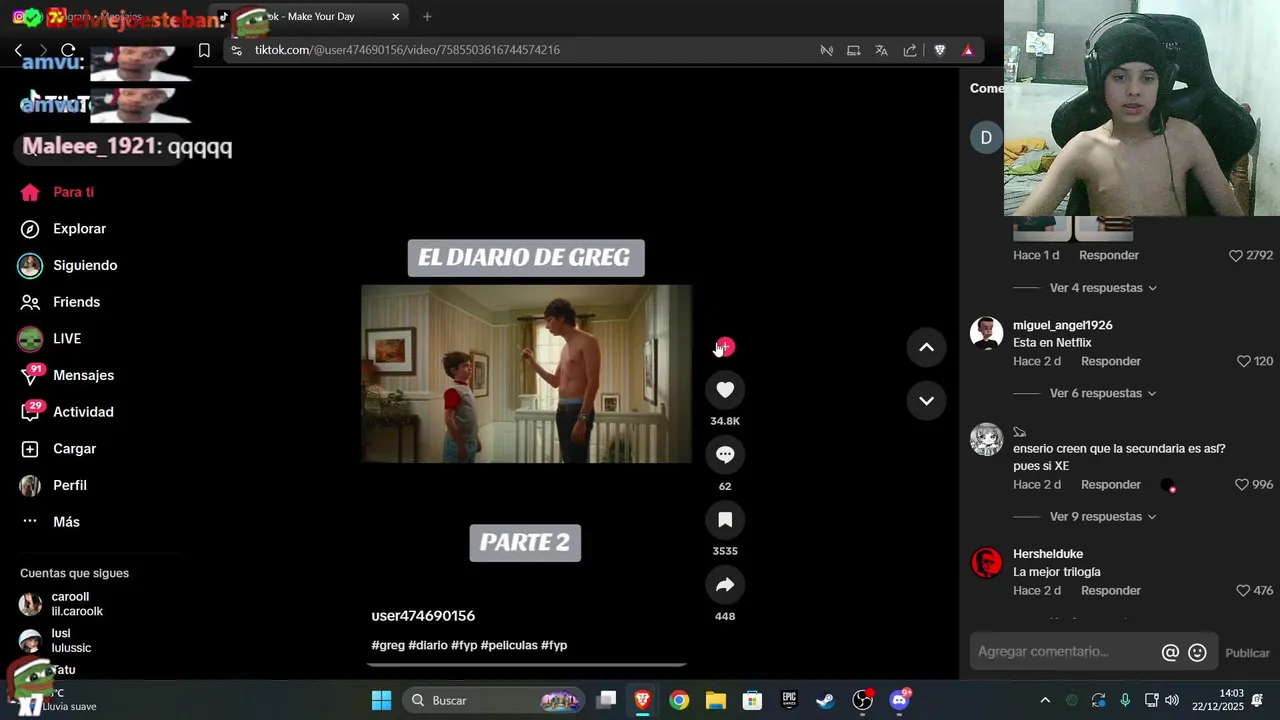1280x720 pixels.
Task: Open new browser tab plus
Action: coord(427,16)
